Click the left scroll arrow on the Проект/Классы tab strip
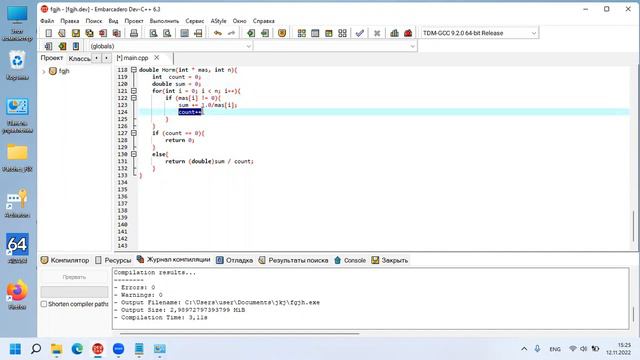The height and width of the screenshot is (360, 640). click(96, 58)
